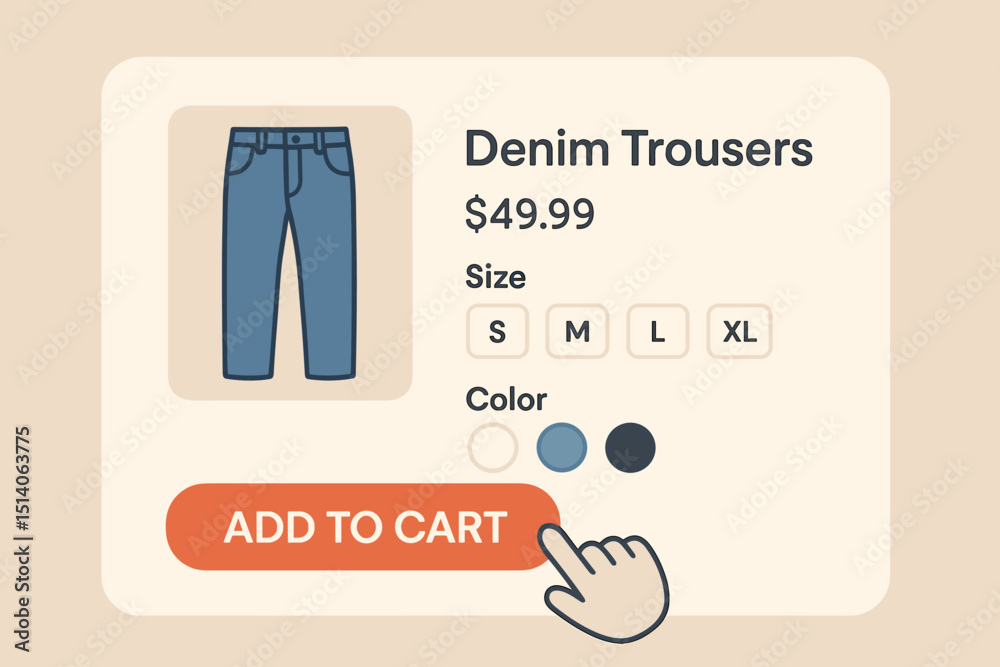Click the Color section label
This screenshot has width=1000, height=667.
(506, 399)
